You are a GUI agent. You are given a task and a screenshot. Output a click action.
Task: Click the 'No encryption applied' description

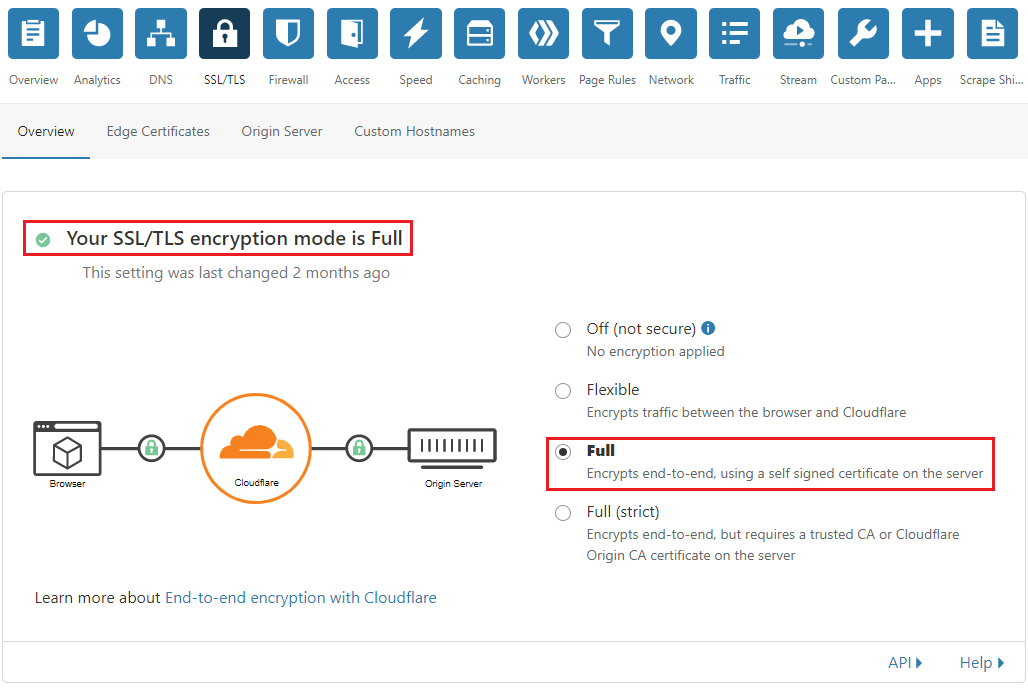[656, 351]
